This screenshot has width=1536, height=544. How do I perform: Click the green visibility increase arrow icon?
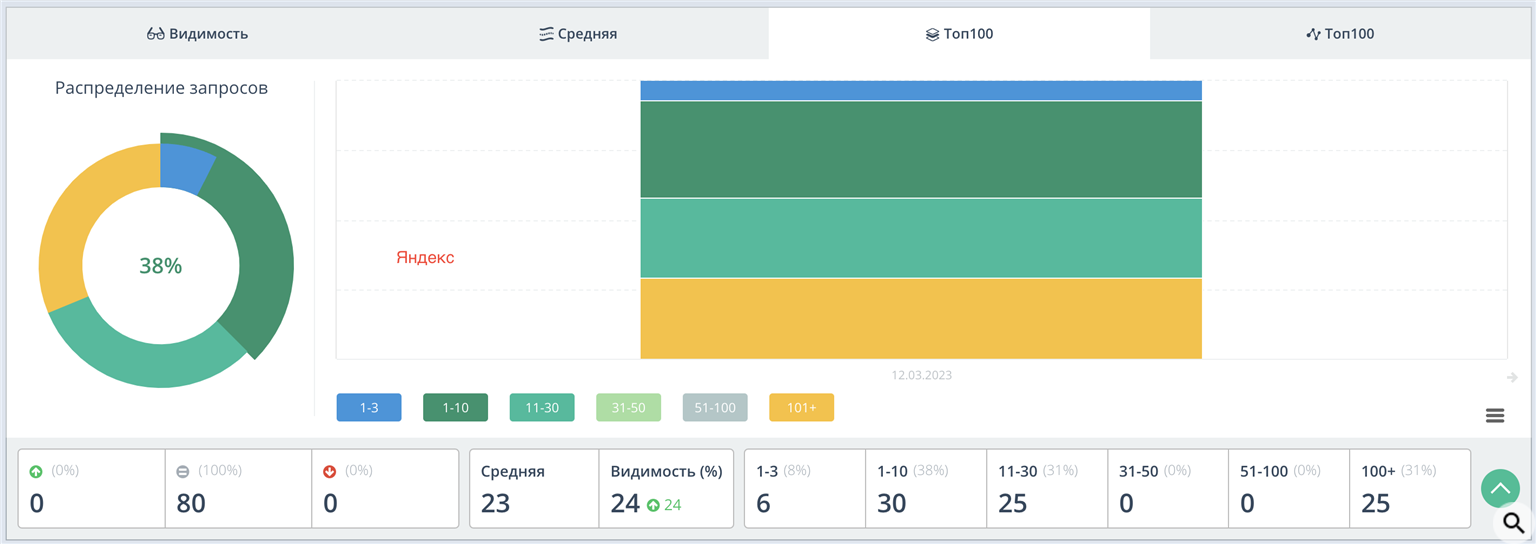654,506
